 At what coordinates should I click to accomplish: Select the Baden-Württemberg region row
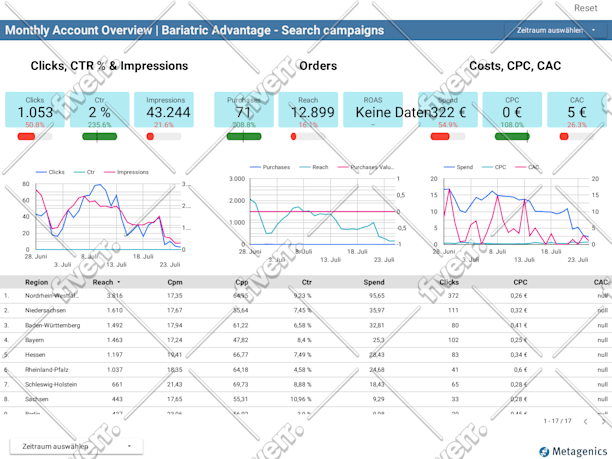tap(306, 325)
